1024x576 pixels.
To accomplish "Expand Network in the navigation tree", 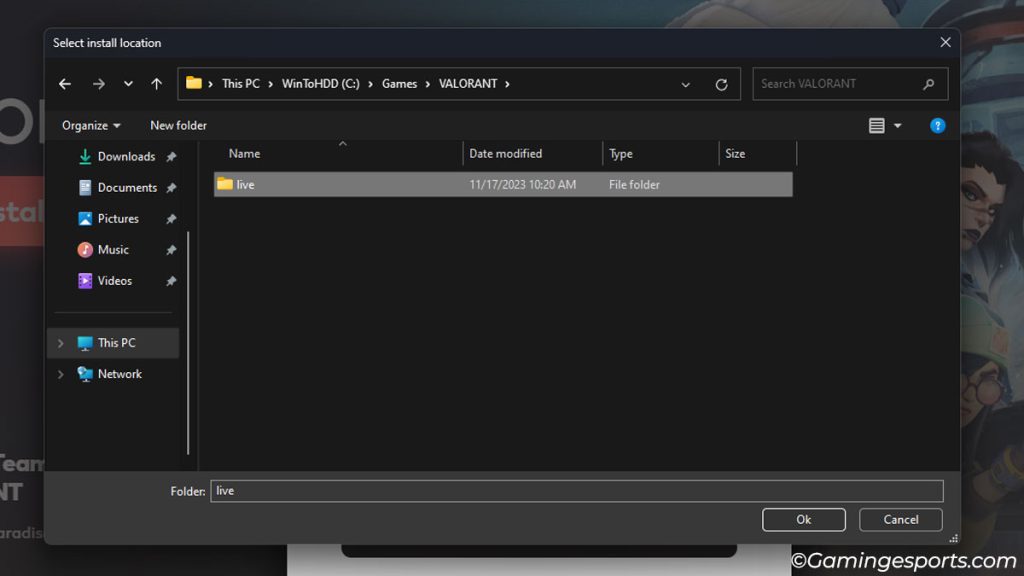I will 60,373.
